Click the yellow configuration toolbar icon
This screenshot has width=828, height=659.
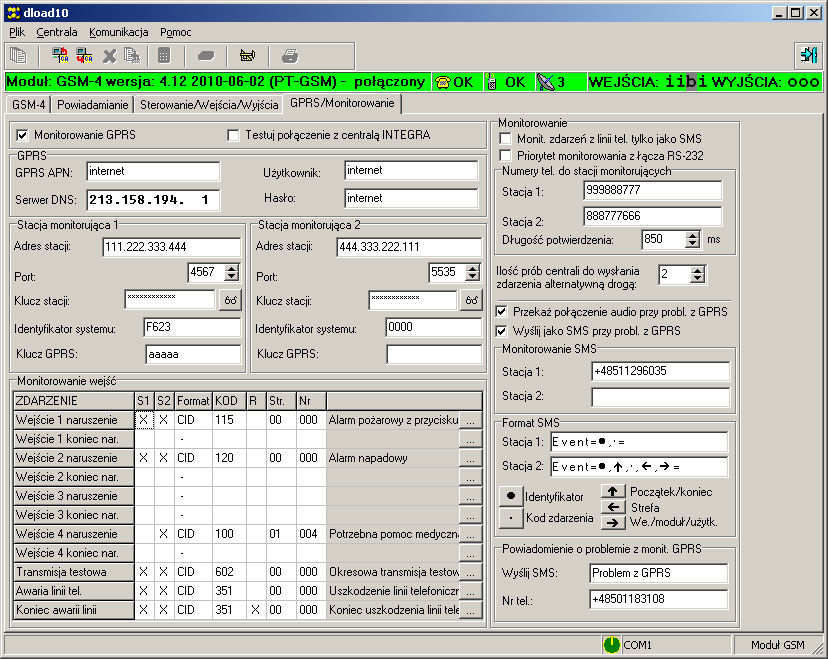(x=248, y=55)
